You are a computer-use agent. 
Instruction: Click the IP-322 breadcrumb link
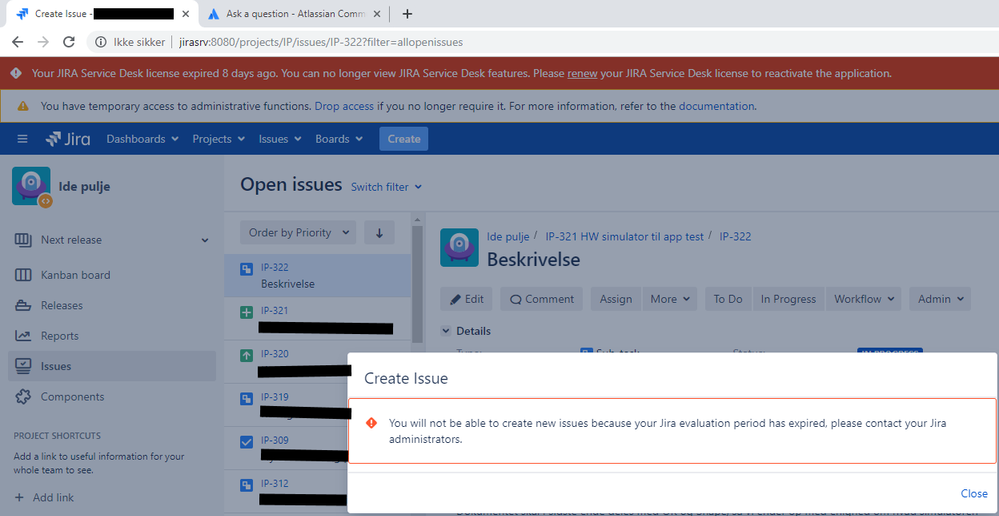click(735, 236)
